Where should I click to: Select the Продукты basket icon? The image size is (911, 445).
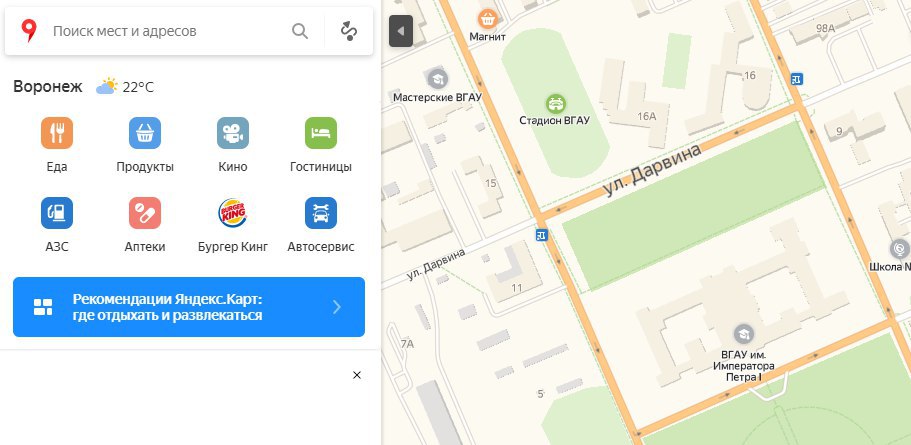click(x=145, y=133)
